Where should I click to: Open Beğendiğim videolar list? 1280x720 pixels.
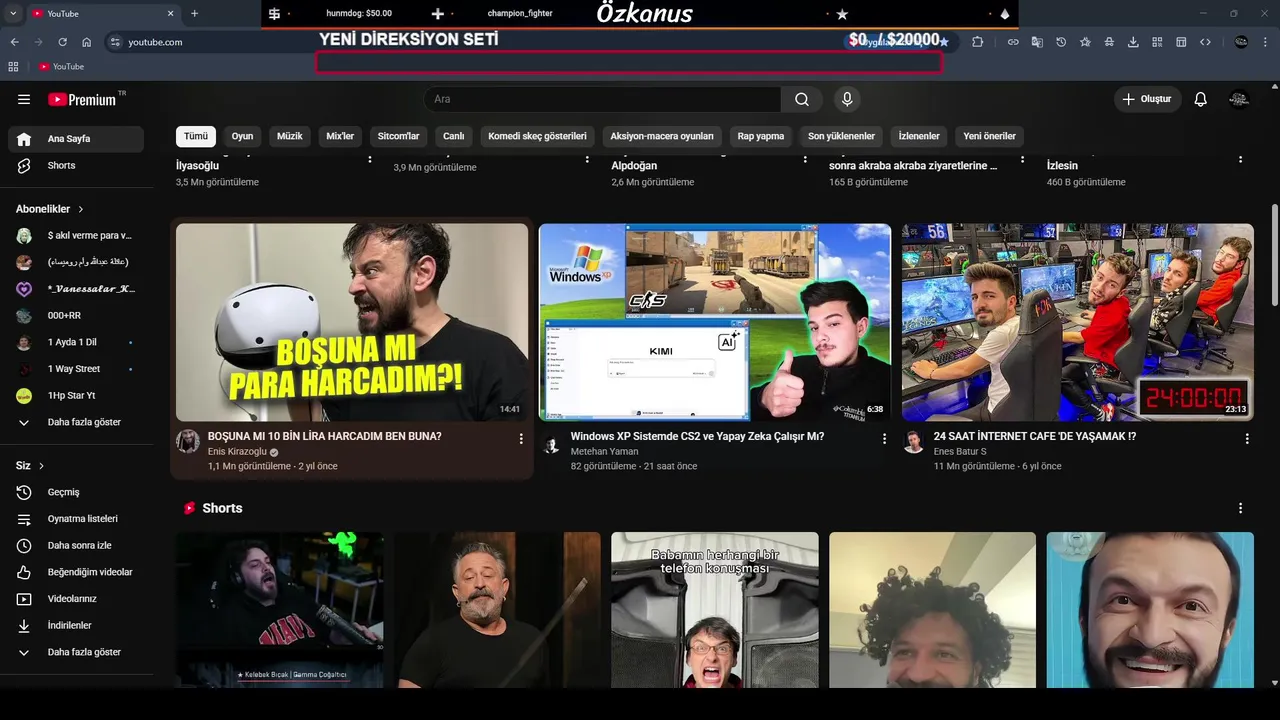(76, 572)
